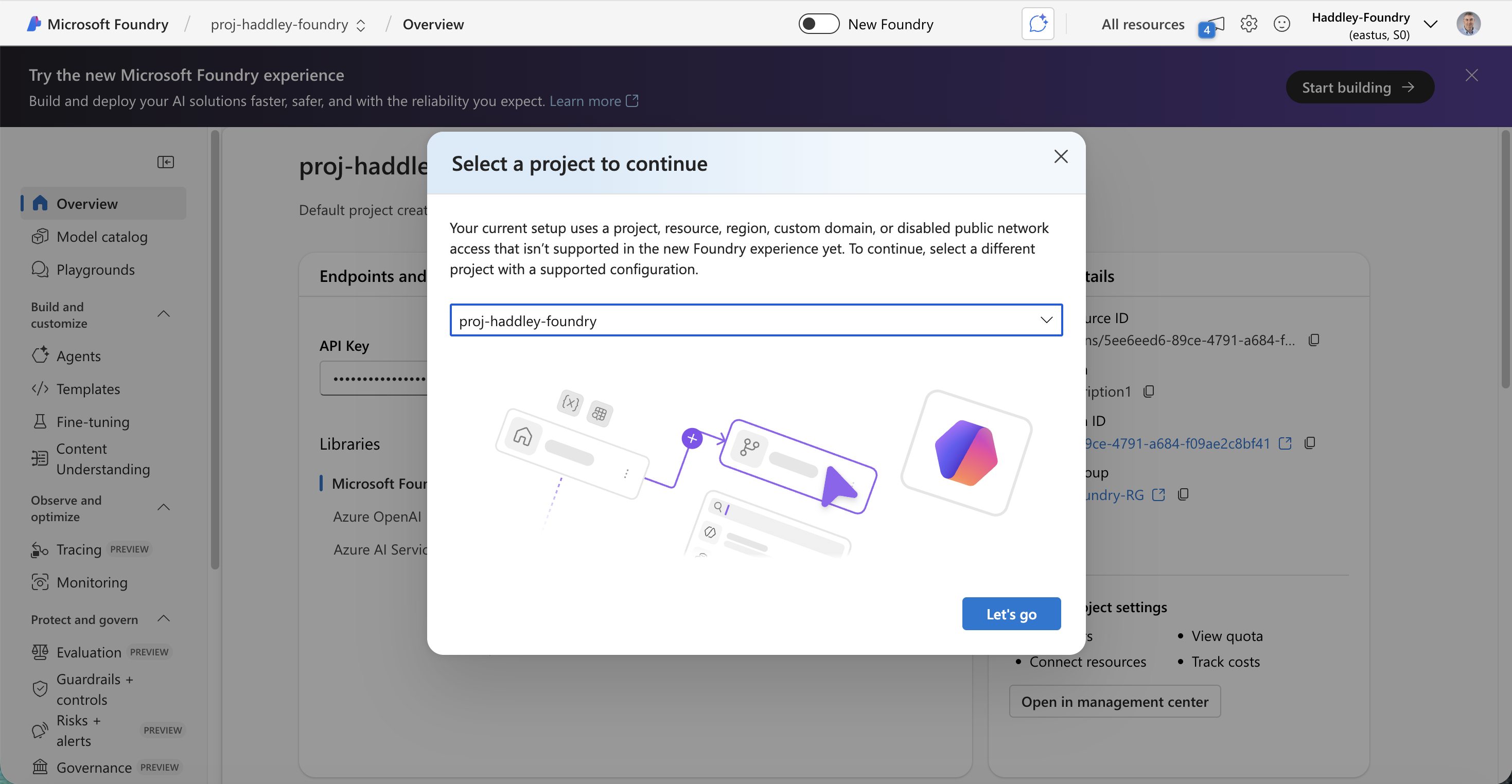Select Templates in the sidebar

pos(87,388)
